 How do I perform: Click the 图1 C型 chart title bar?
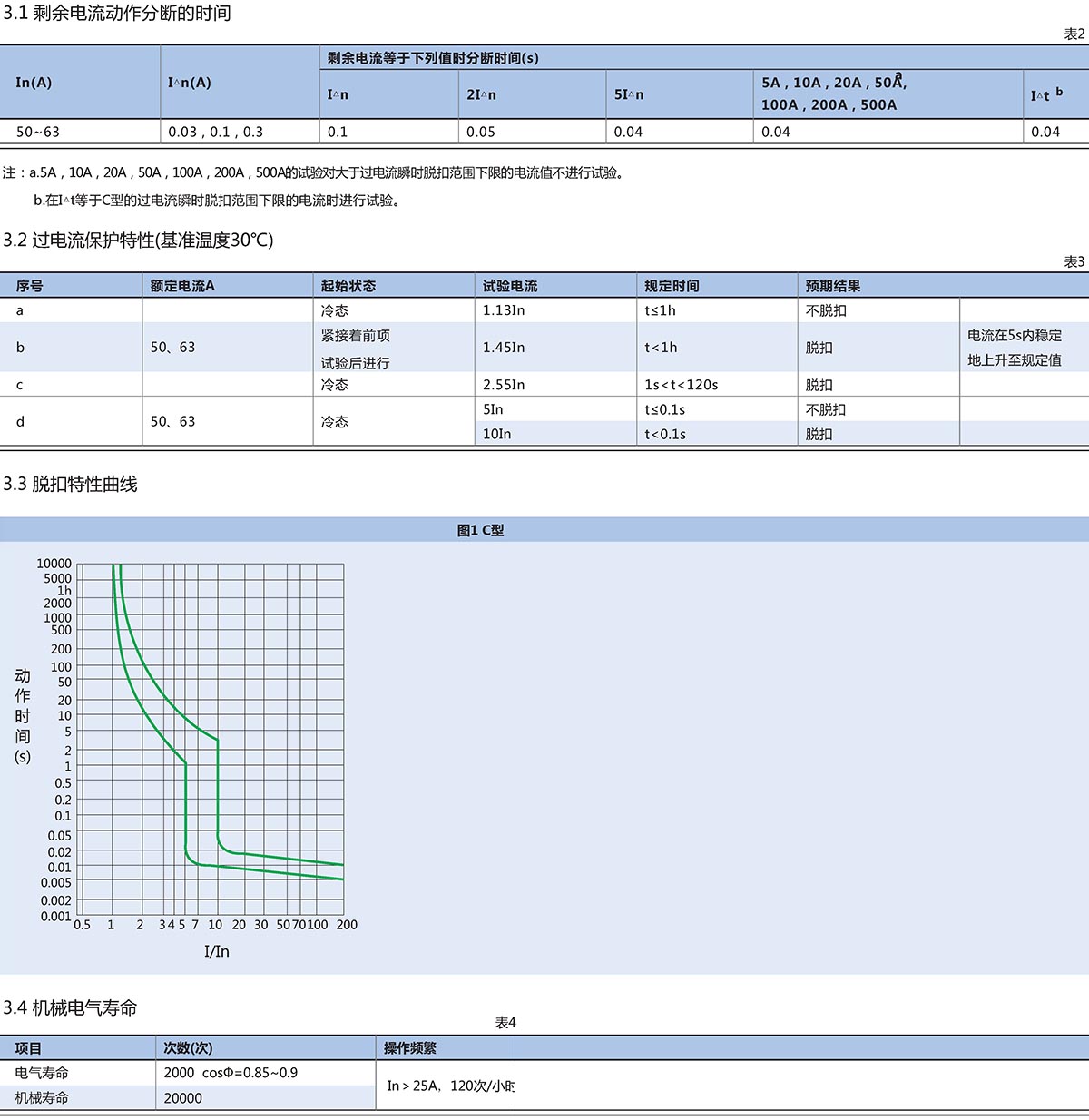tap(480, 530)
